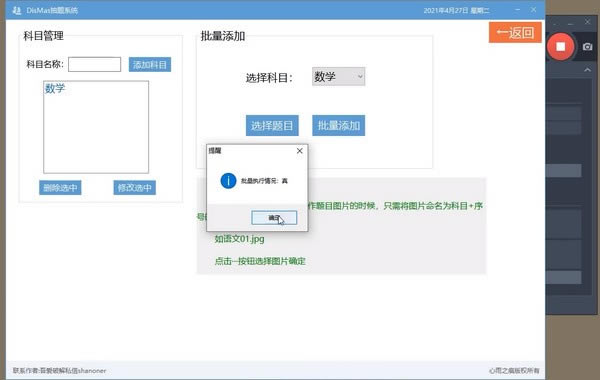Image resolution: width=600 pixels, height=380 pixels.
Task: Edit selected subject via 修改选中
Action: point(134,188)
